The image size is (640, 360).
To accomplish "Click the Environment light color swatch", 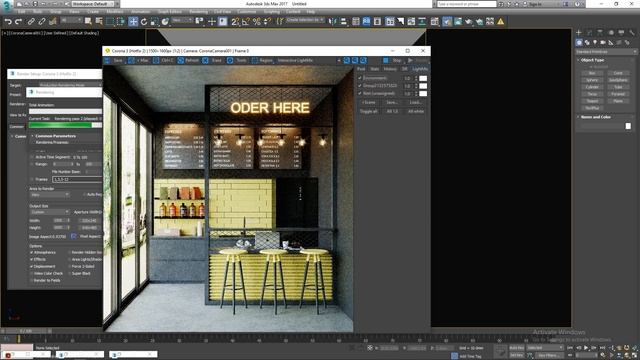I will [423, 78].
